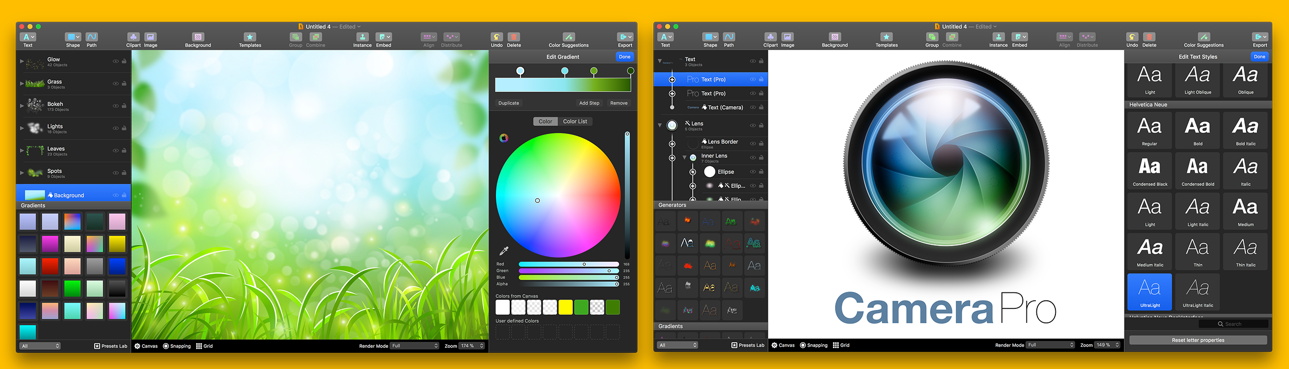This screenshot has height=369, width=1289.
Task: Click Add Step button in gradient editor
Action: point(589,103)
